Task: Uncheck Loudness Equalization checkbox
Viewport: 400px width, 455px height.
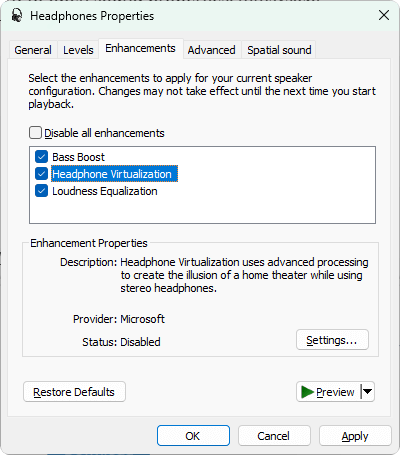Action: click(x=41, y=191)
